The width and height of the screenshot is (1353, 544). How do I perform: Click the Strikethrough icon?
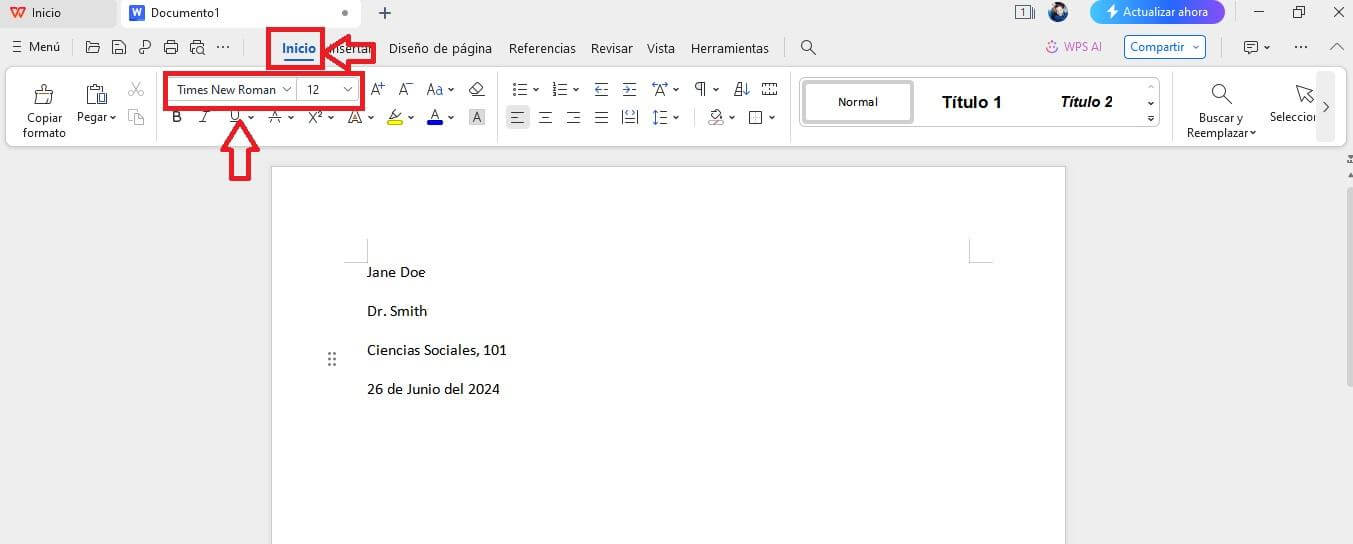tap(275, 117)
